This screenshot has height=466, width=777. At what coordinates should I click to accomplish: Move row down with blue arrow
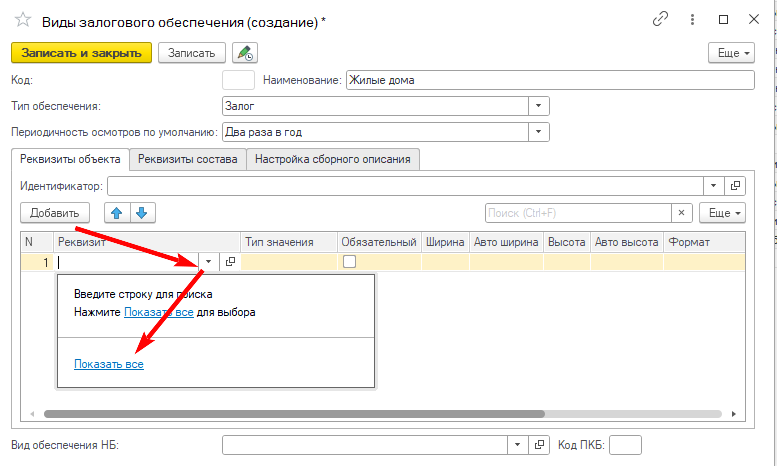pyautogui.click(x=143, y=213)
